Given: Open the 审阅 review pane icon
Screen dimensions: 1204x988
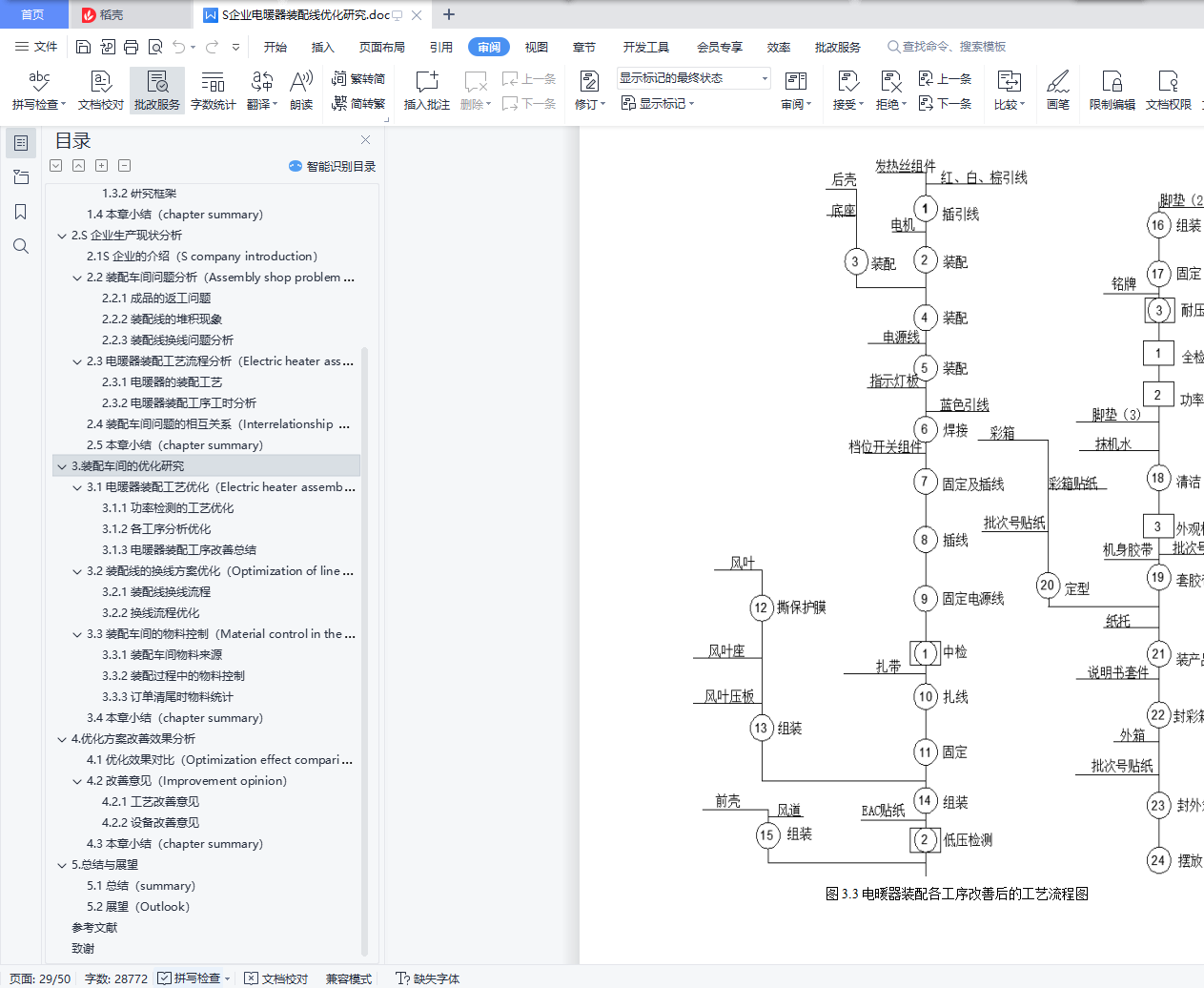Looking at the screenshot, I should click(x=796, y=82).
